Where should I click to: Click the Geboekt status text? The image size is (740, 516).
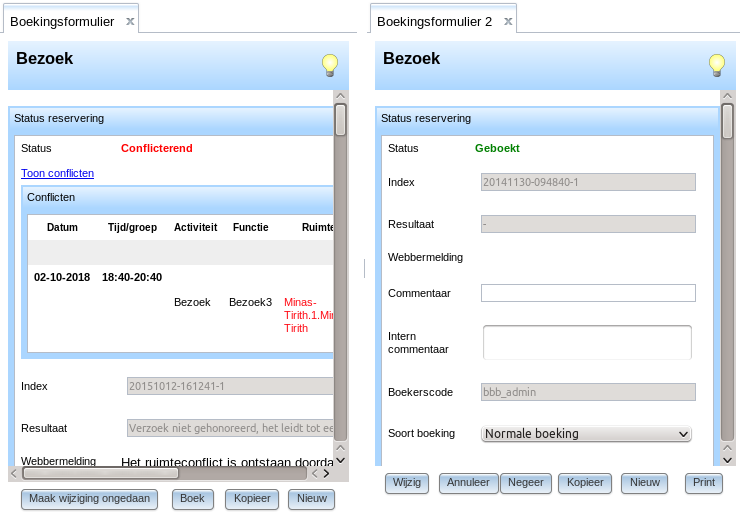coord(497,148)
